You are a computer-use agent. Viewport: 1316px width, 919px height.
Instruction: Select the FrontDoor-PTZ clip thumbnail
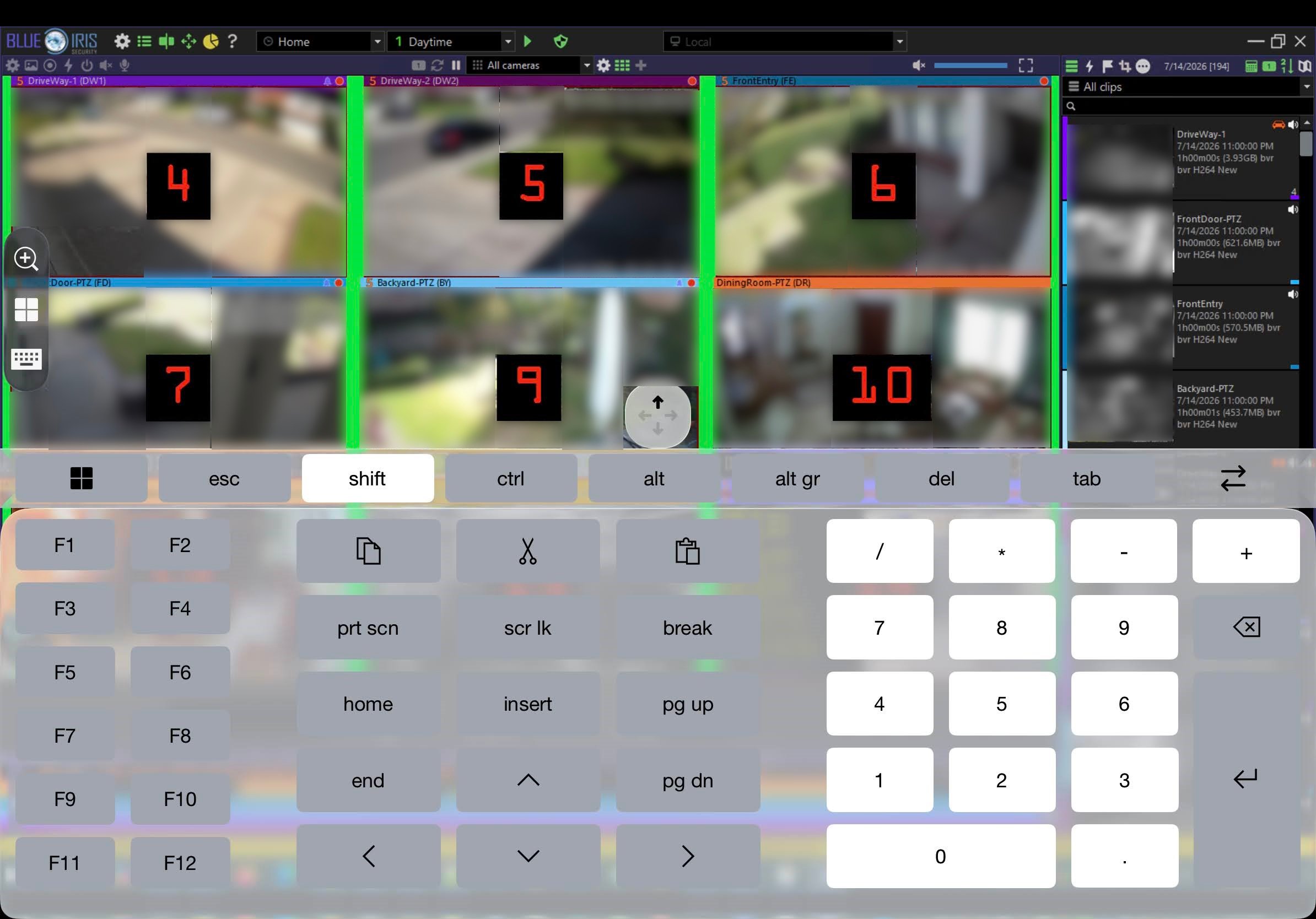tap(1118, 243)
